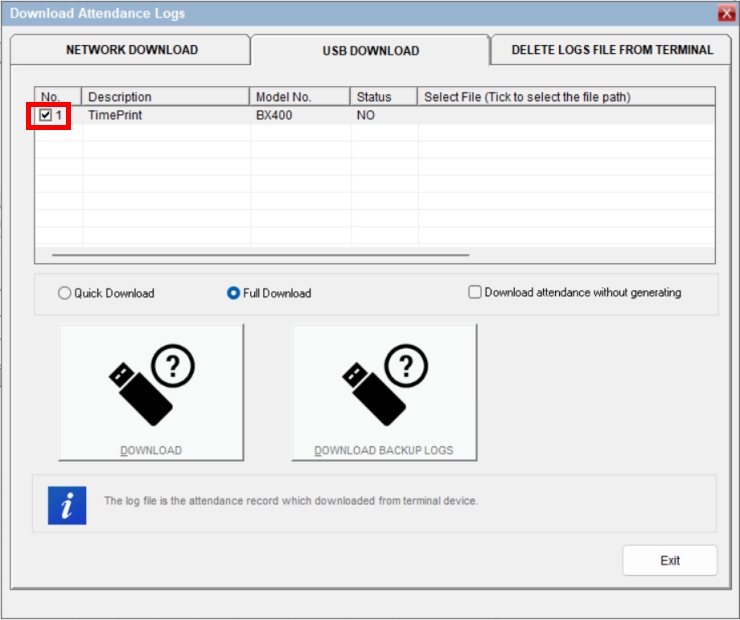The height and width of the screenshot is (620, 740).
Task: Click the DOWNLOAD BACKUP LOGS label
Action: [384, 450]
